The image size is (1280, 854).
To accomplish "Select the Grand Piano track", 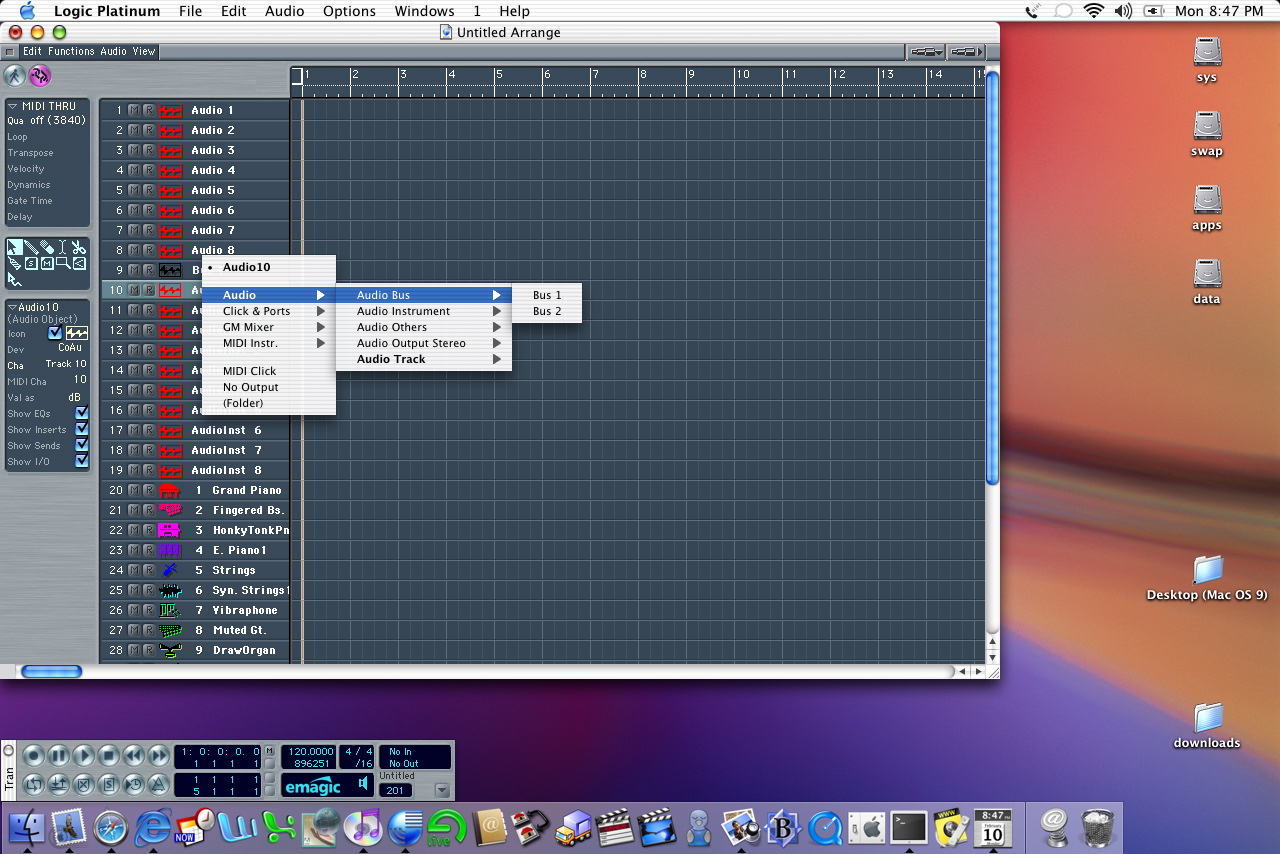I will (246, 490).
